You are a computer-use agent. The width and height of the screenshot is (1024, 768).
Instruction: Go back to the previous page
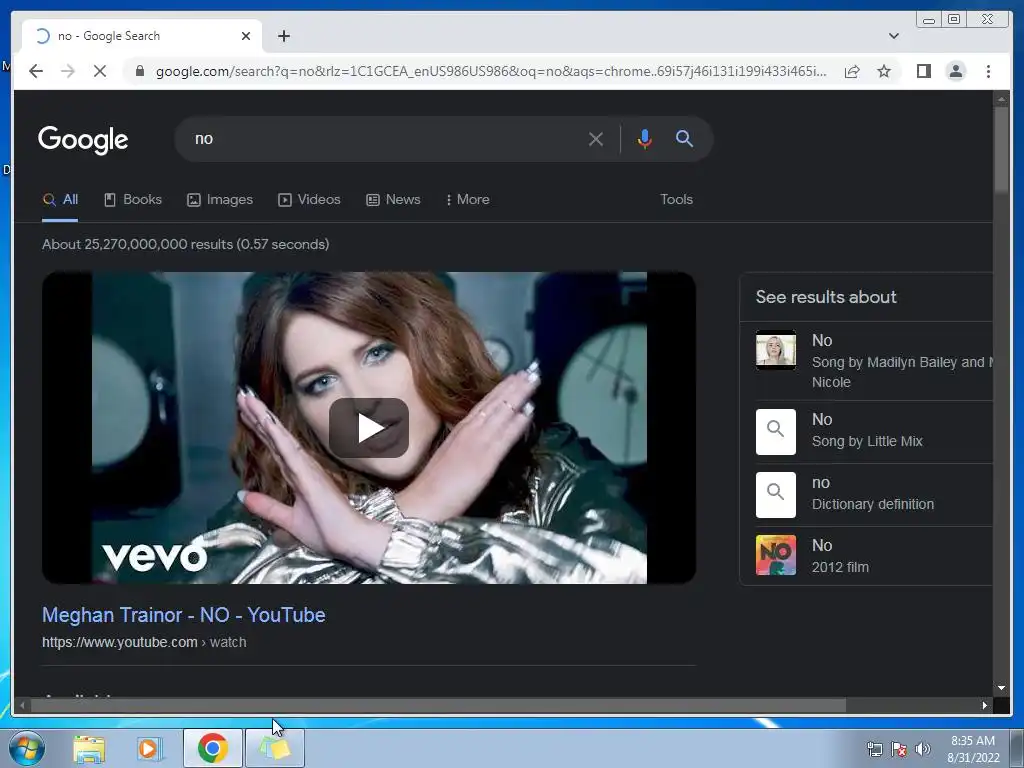[x=36, y=71]
